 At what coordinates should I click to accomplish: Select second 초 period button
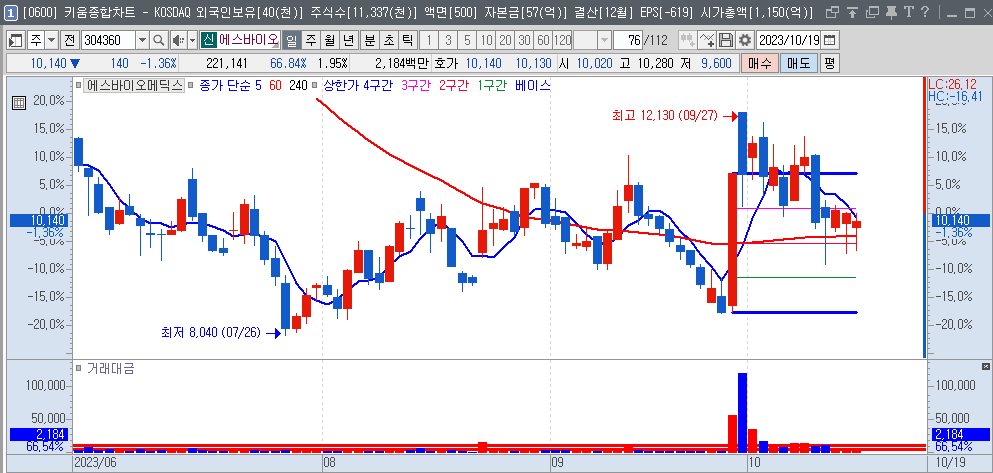pos(389,41)
